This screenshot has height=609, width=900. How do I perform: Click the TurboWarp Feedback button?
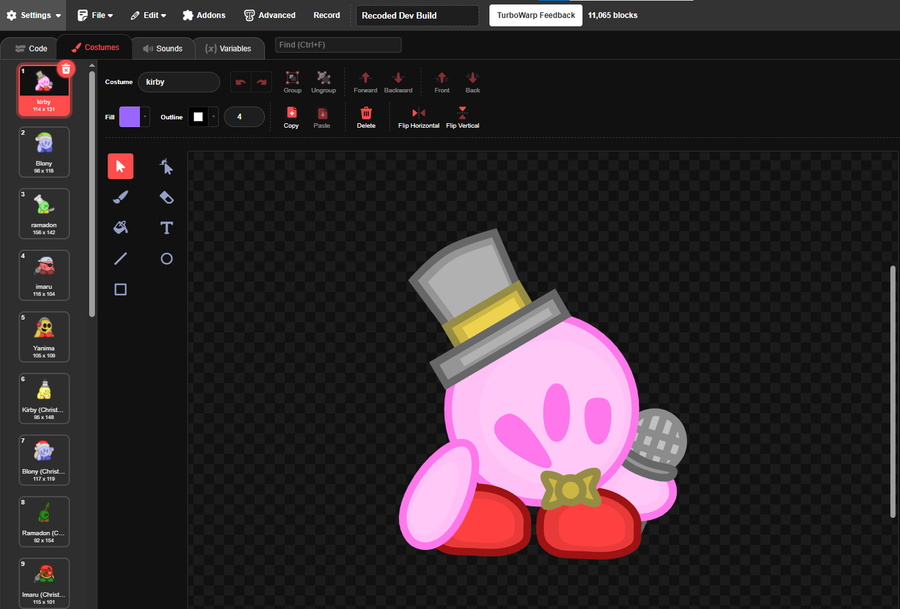536,15
